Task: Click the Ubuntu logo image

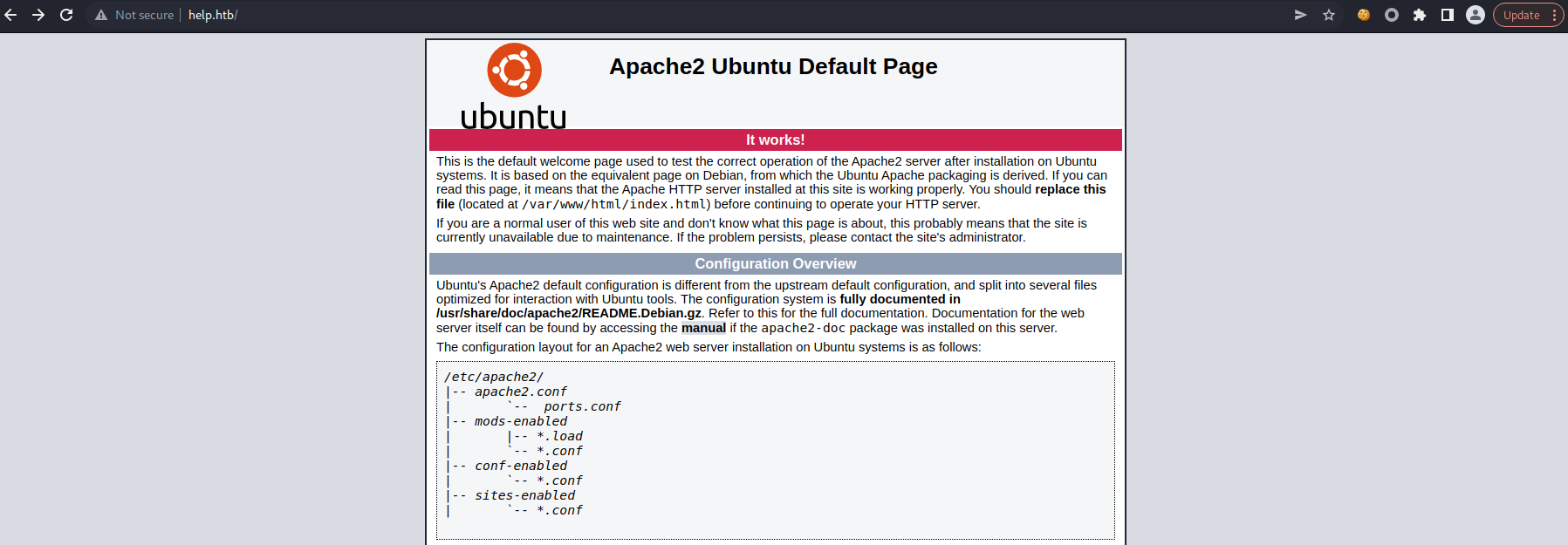Action: (514, 86)
